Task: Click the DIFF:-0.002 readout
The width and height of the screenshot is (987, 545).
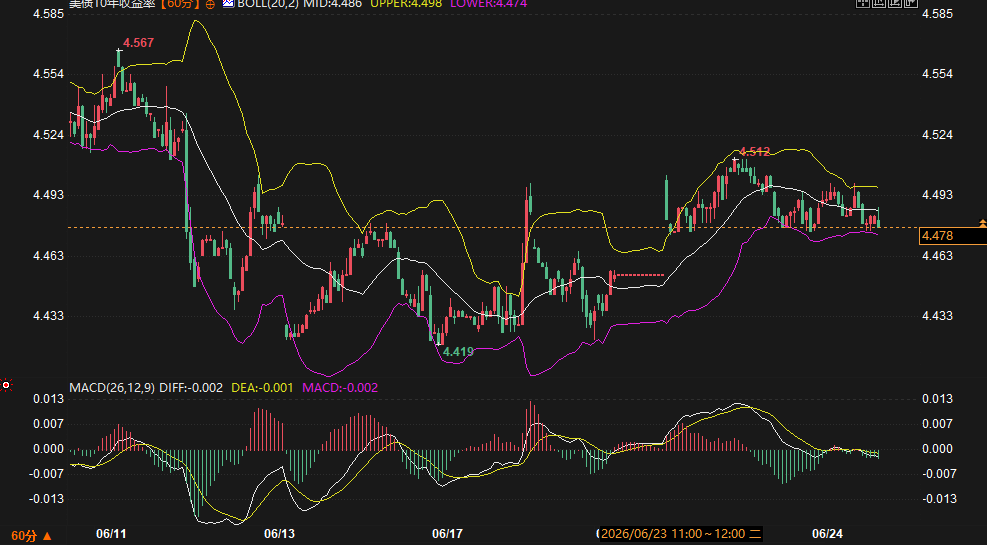Action: [x=191, y=388]
